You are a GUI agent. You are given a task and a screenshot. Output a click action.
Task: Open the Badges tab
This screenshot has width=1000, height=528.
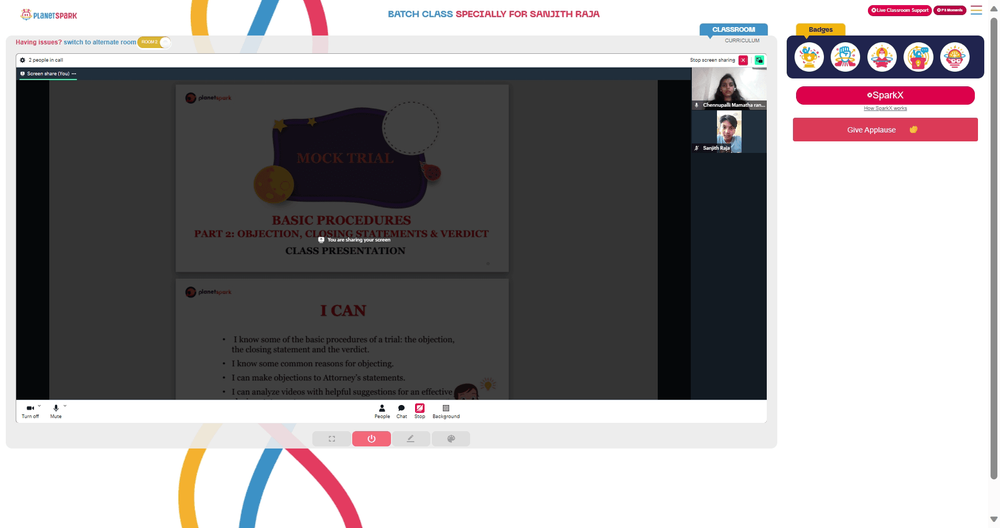point(820,29)
